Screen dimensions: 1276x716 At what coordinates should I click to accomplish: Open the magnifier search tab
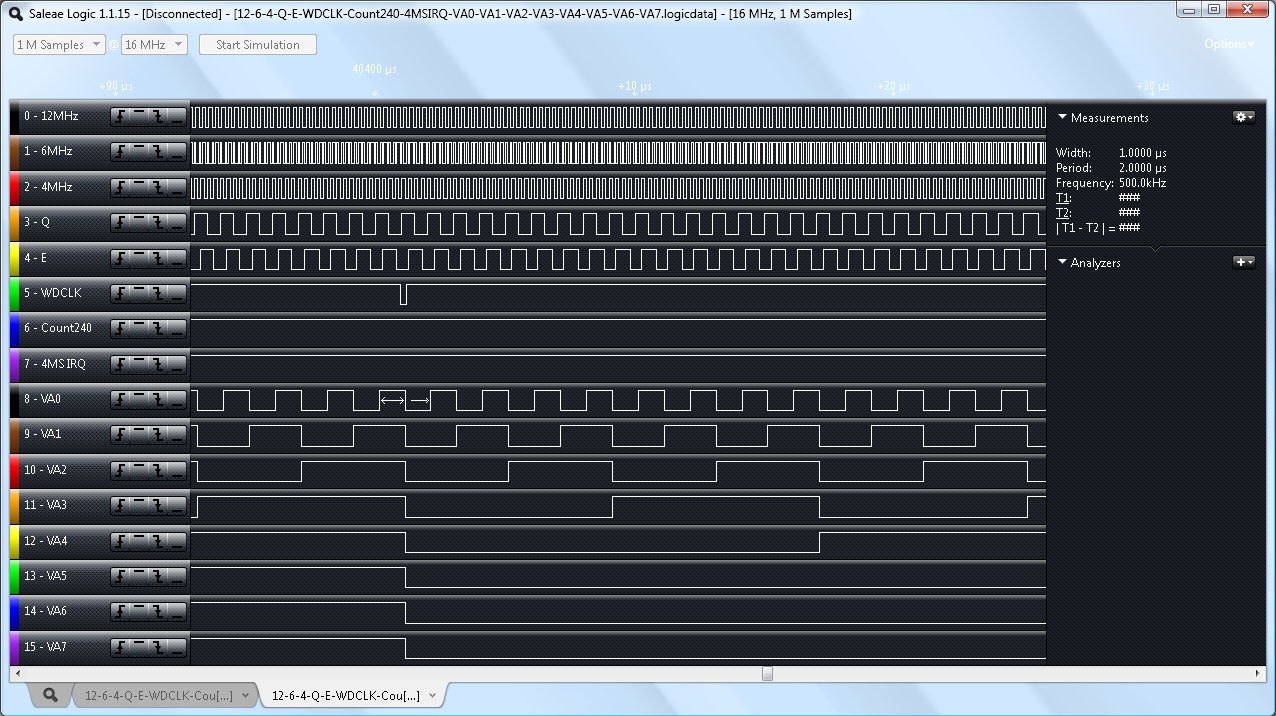click(50, 695)
